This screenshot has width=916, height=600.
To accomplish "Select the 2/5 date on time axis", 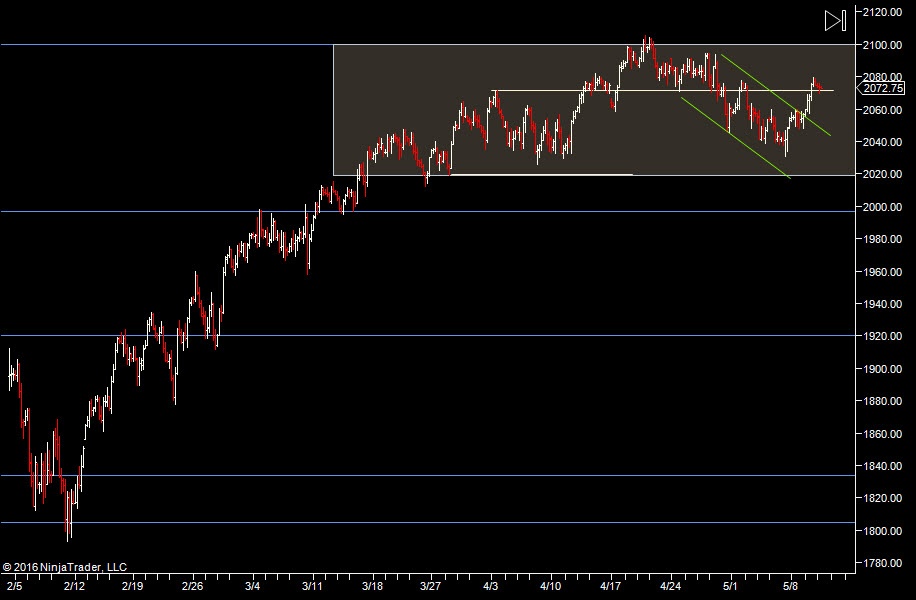I will click(x=14, y=582).
